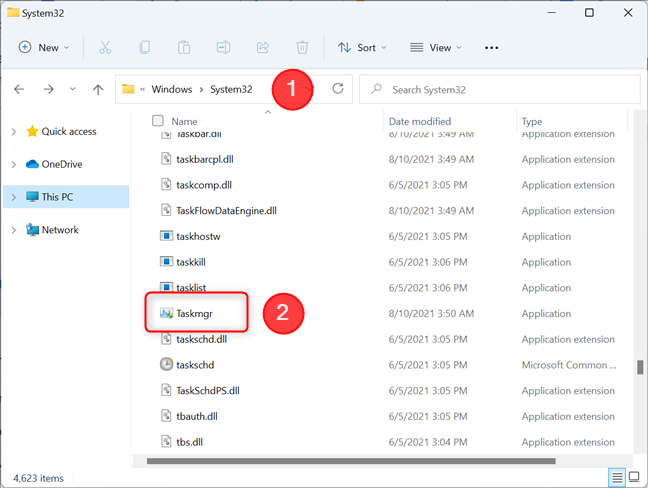This screenshot has width=648, height=488.
Task: Open the New item menu
Action: coord(43,48)
